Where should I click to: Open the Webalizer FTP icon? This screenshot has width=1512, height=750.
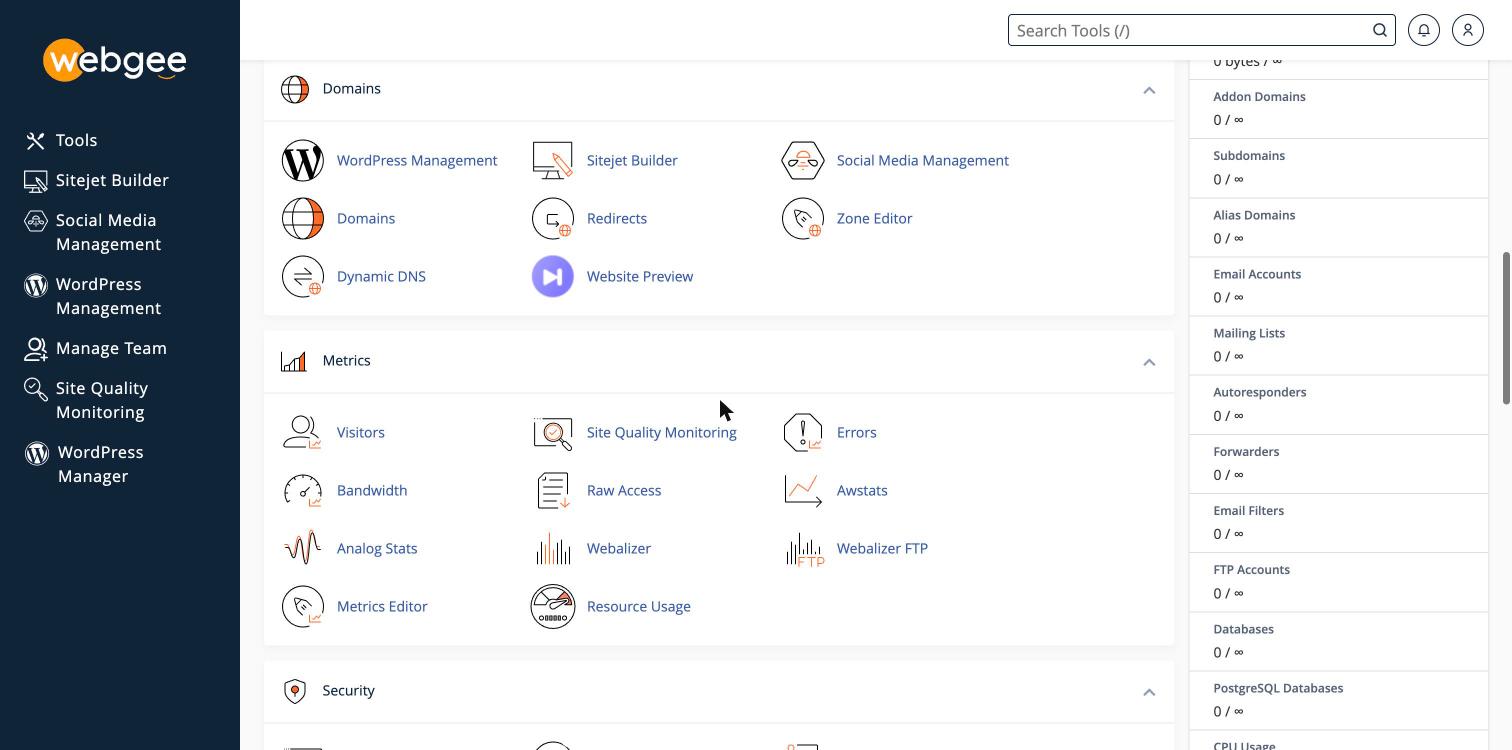[x=804, y=548]
